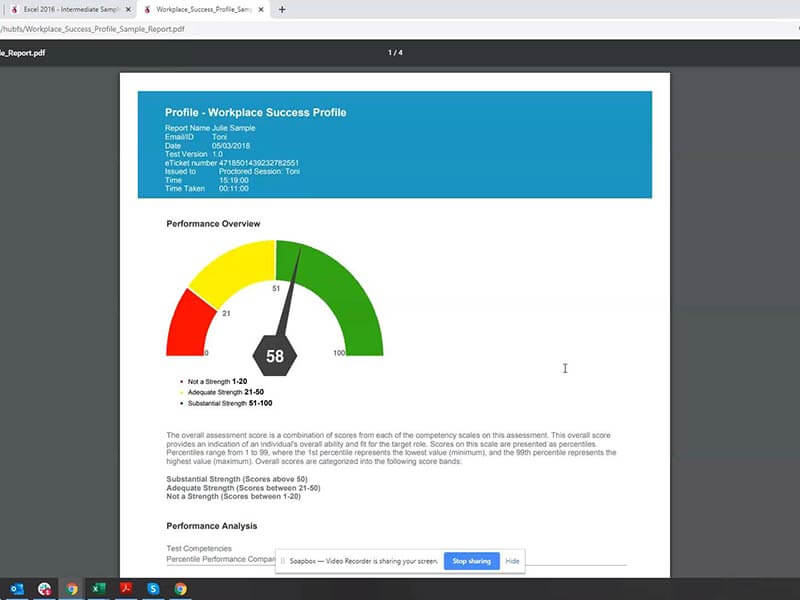
Task: Click the PDF favicon on the active tab
Action: click(x=147, y=10)
